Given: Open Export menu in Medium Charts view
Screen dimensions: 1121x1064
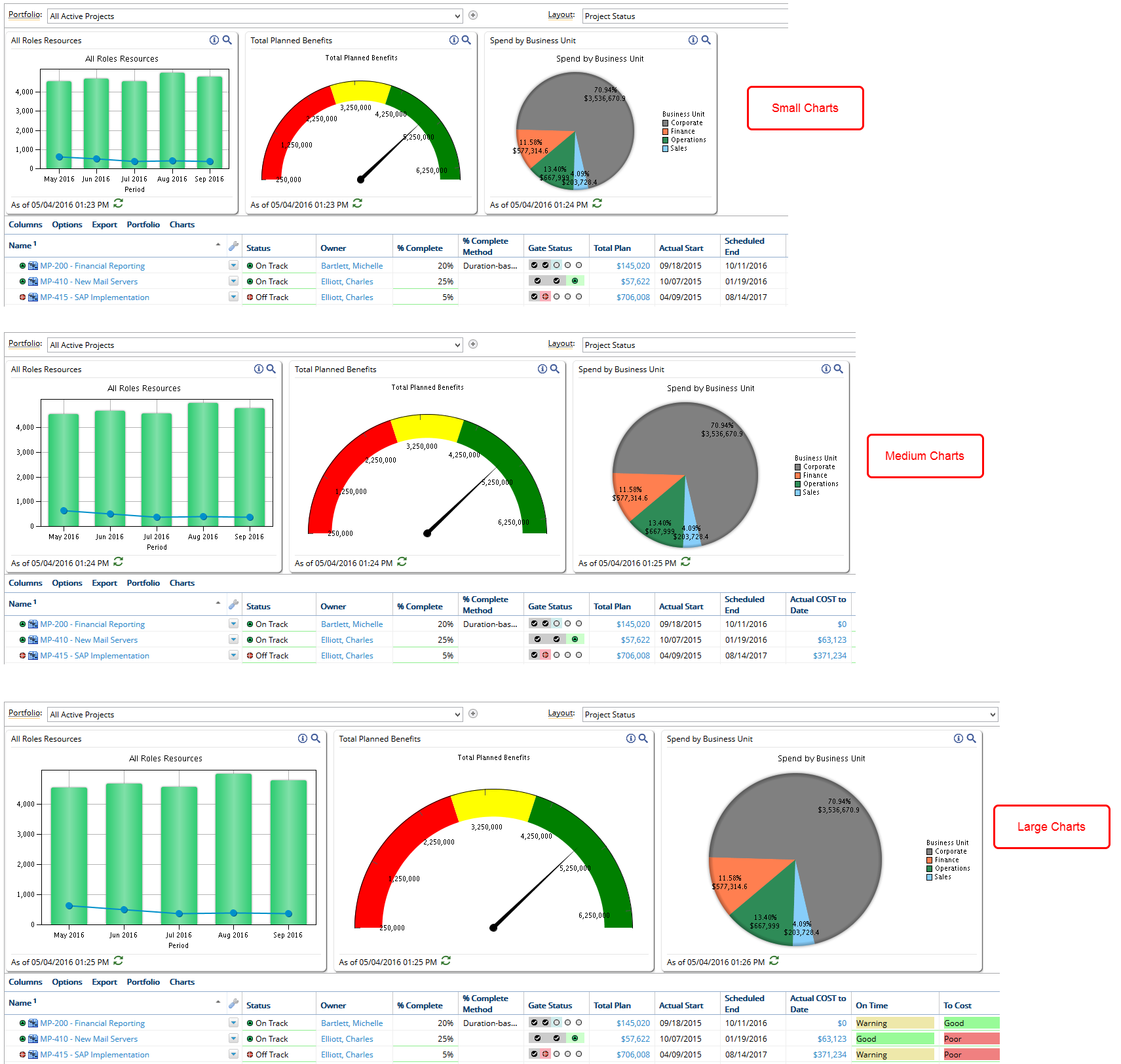Looking at the screenshot, I should pyautogui.click(x=105, y=583).
